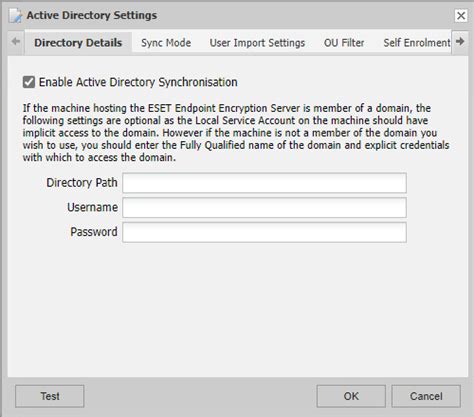This screenshot has height=417, width=474.
Task: Close the Active Directory Settings dialog
Action: [461, 15]
